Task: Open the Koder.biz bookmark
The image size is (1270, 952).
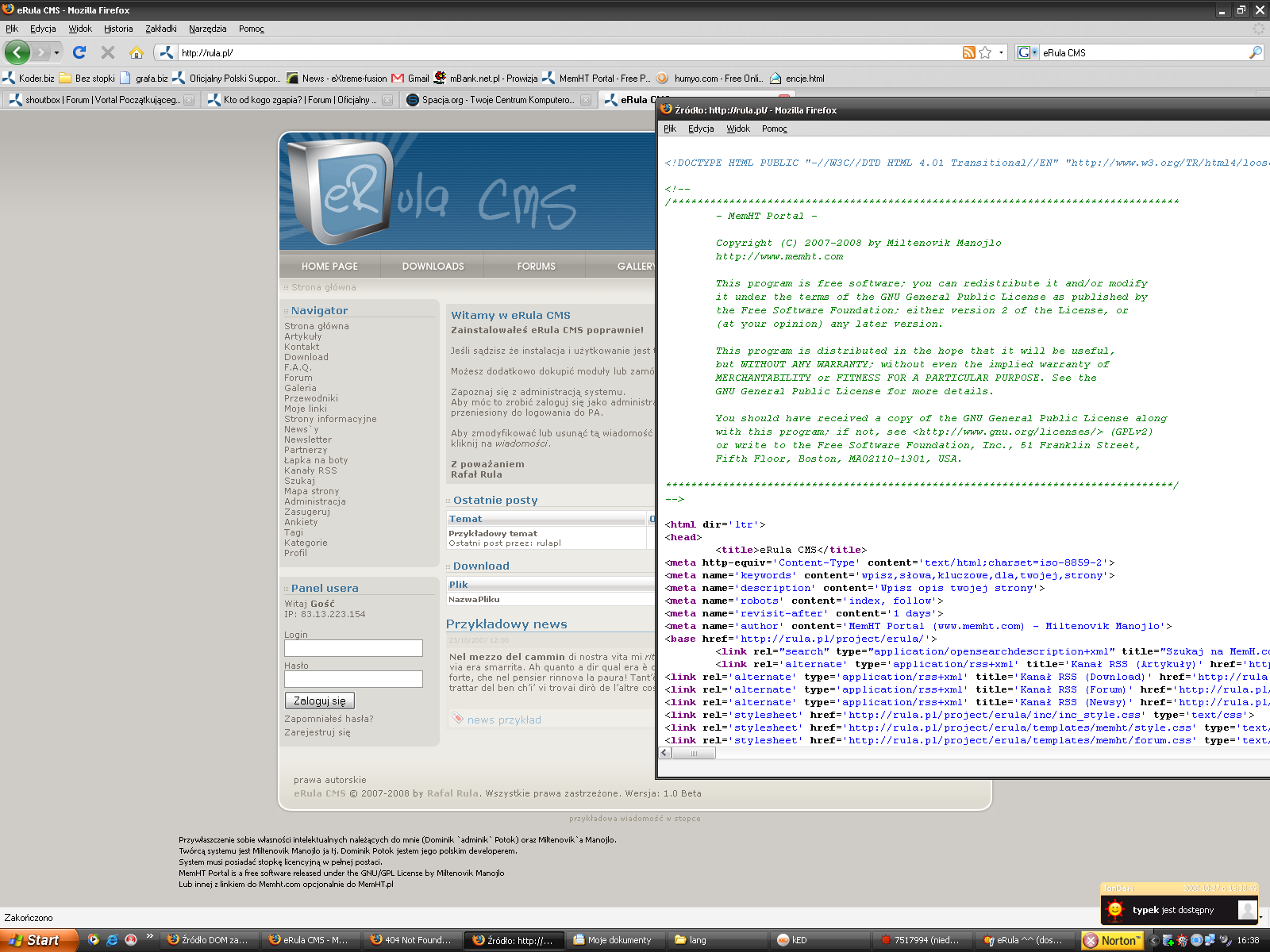Action: click(29, 79)
